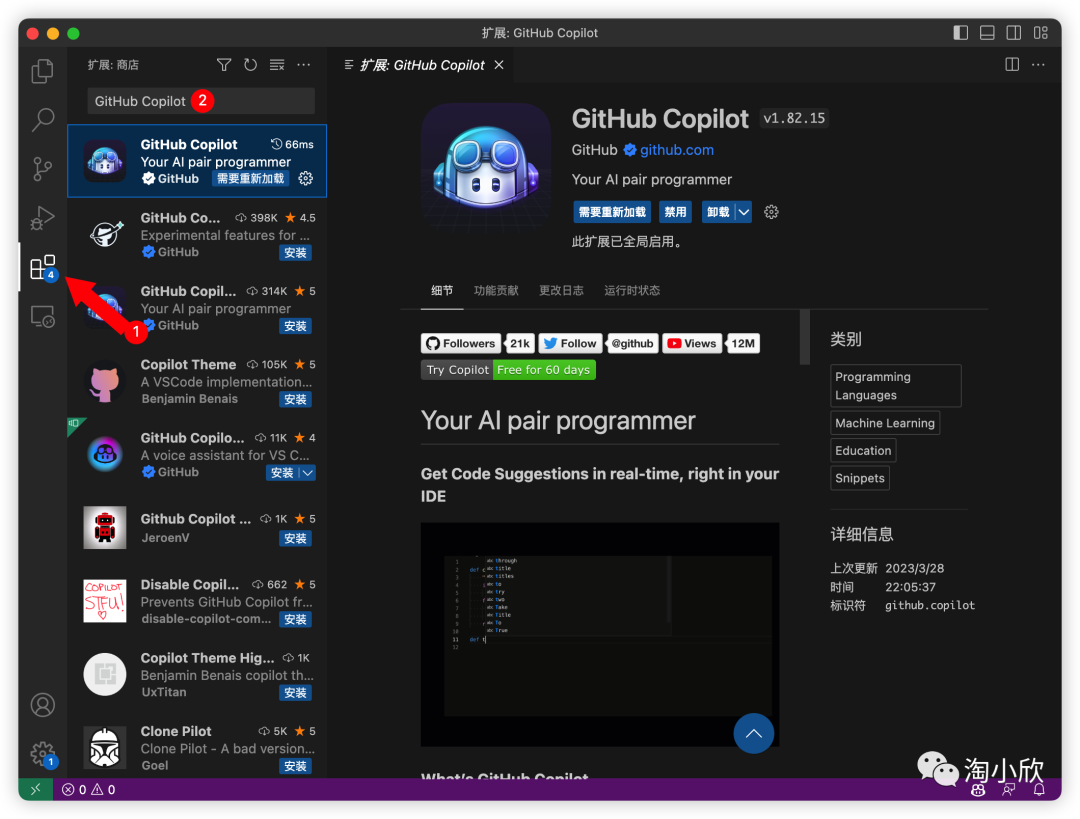Open remote window indicator in status bar
This screenshot has height=819, width=1080.
pos(36,789)
